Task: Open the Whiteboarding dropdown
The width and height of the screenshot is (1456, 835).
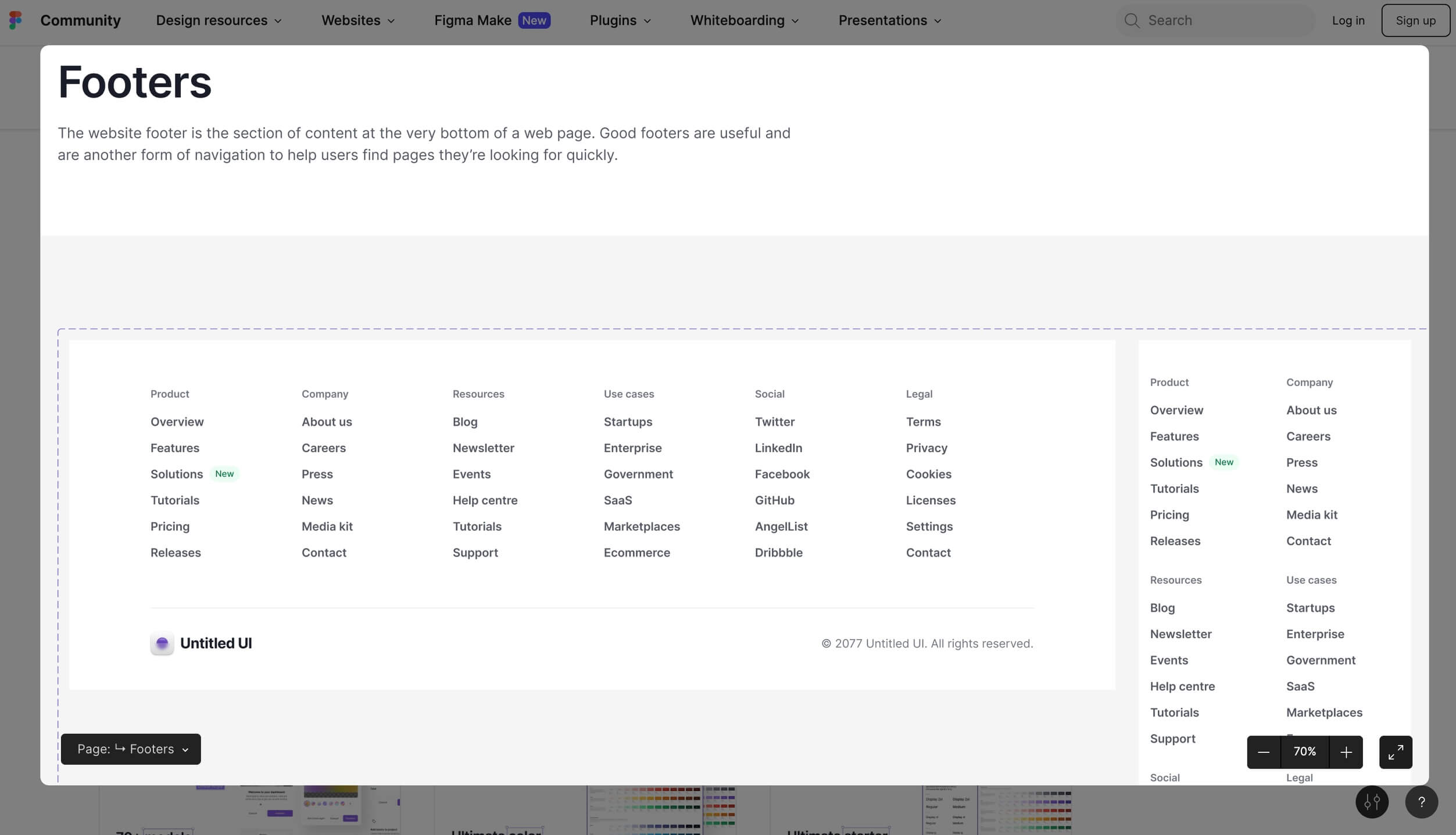Action: click(x=744, y=20)
